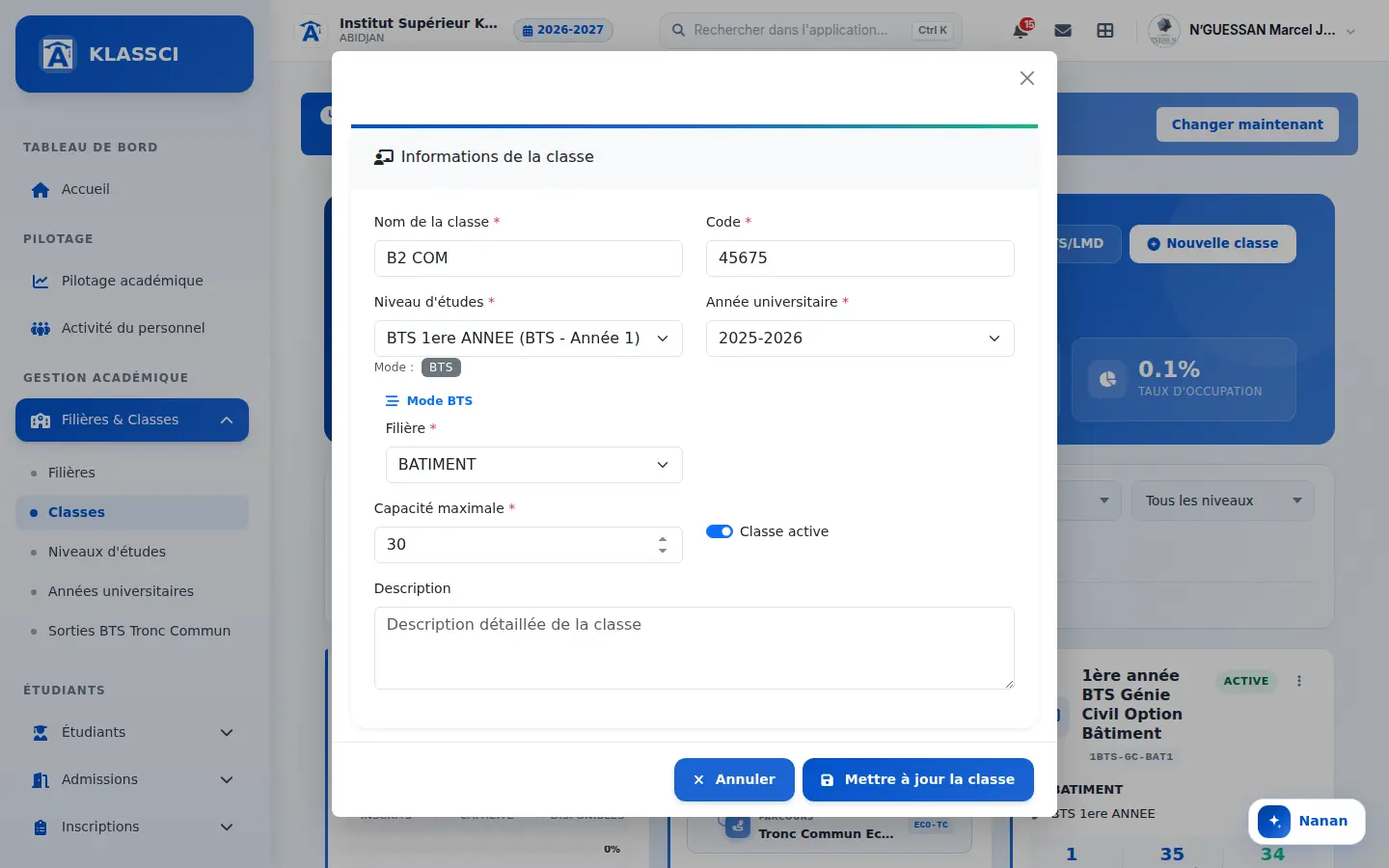
Task: Go to Filières in the sidebar
Action: pyautogui.click(x=132, y=473)
